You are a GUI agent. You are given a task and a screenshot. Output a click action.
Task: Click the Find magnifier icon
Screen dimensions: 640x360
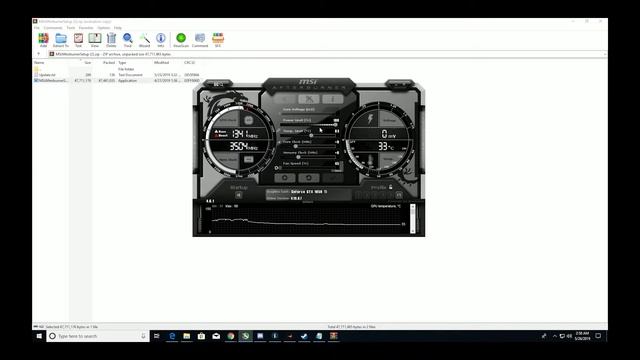pyautogui.click(x=128, y=40)
